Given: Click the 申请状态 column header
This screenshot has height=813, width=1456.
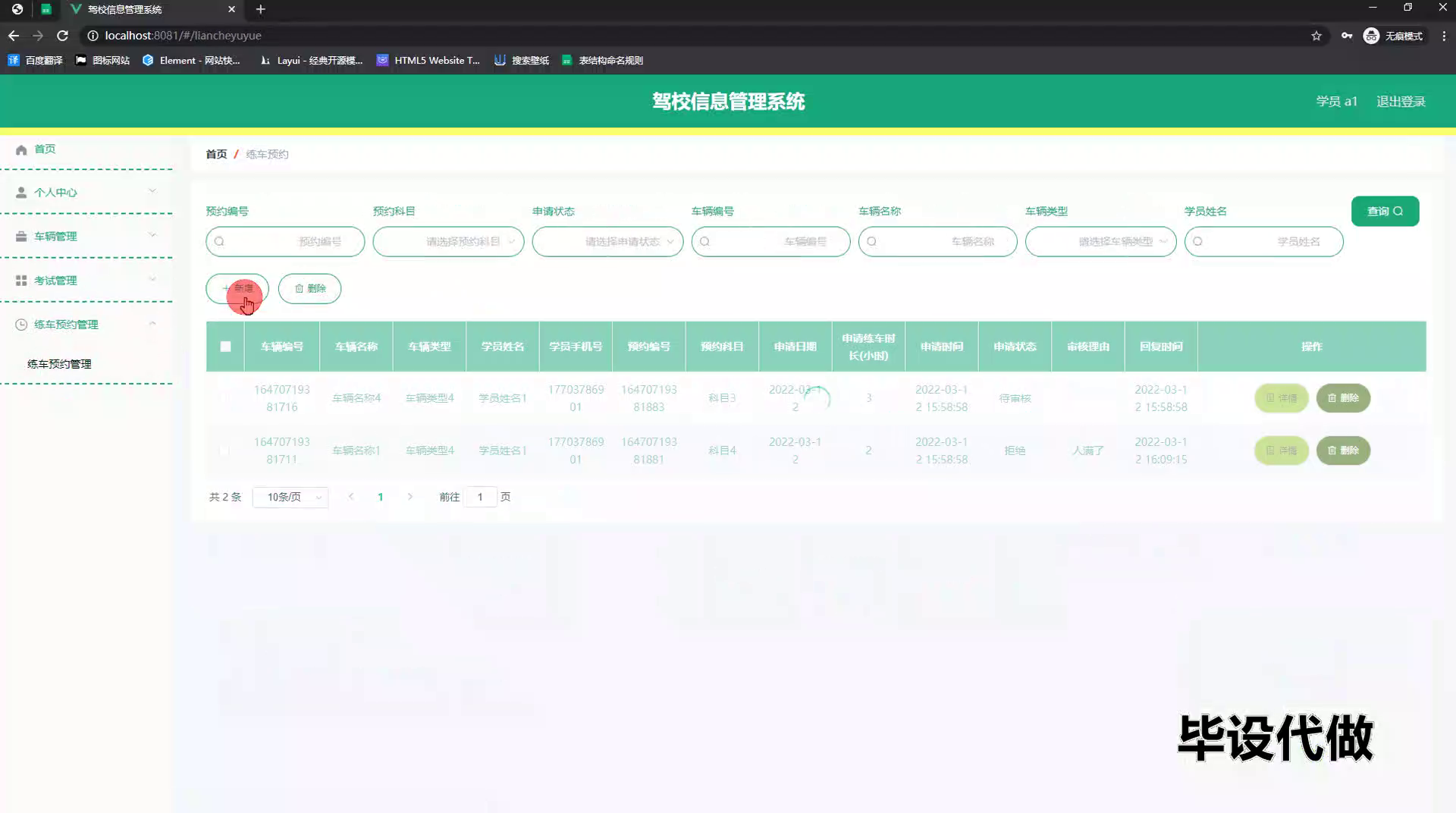Looking at the screenshot, I should point(1015,347).
